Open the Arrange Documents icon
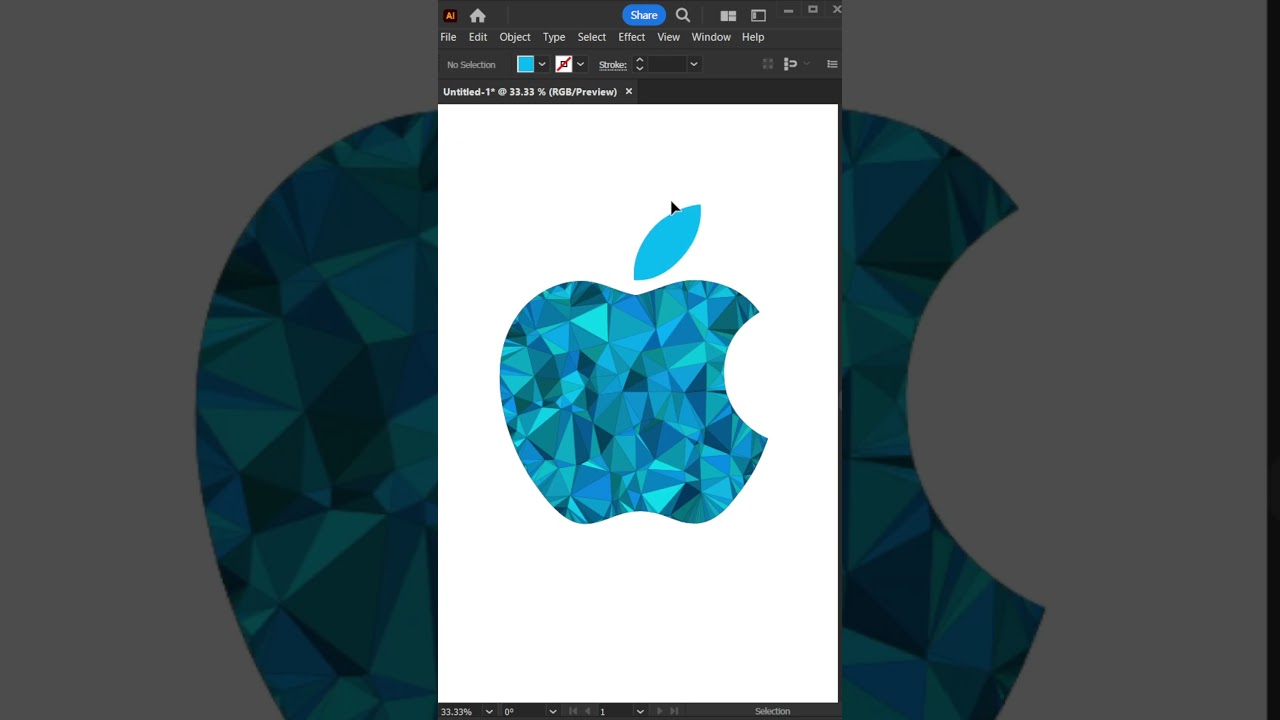Screen dimensions: 1280x720 [x=728, y=15]
